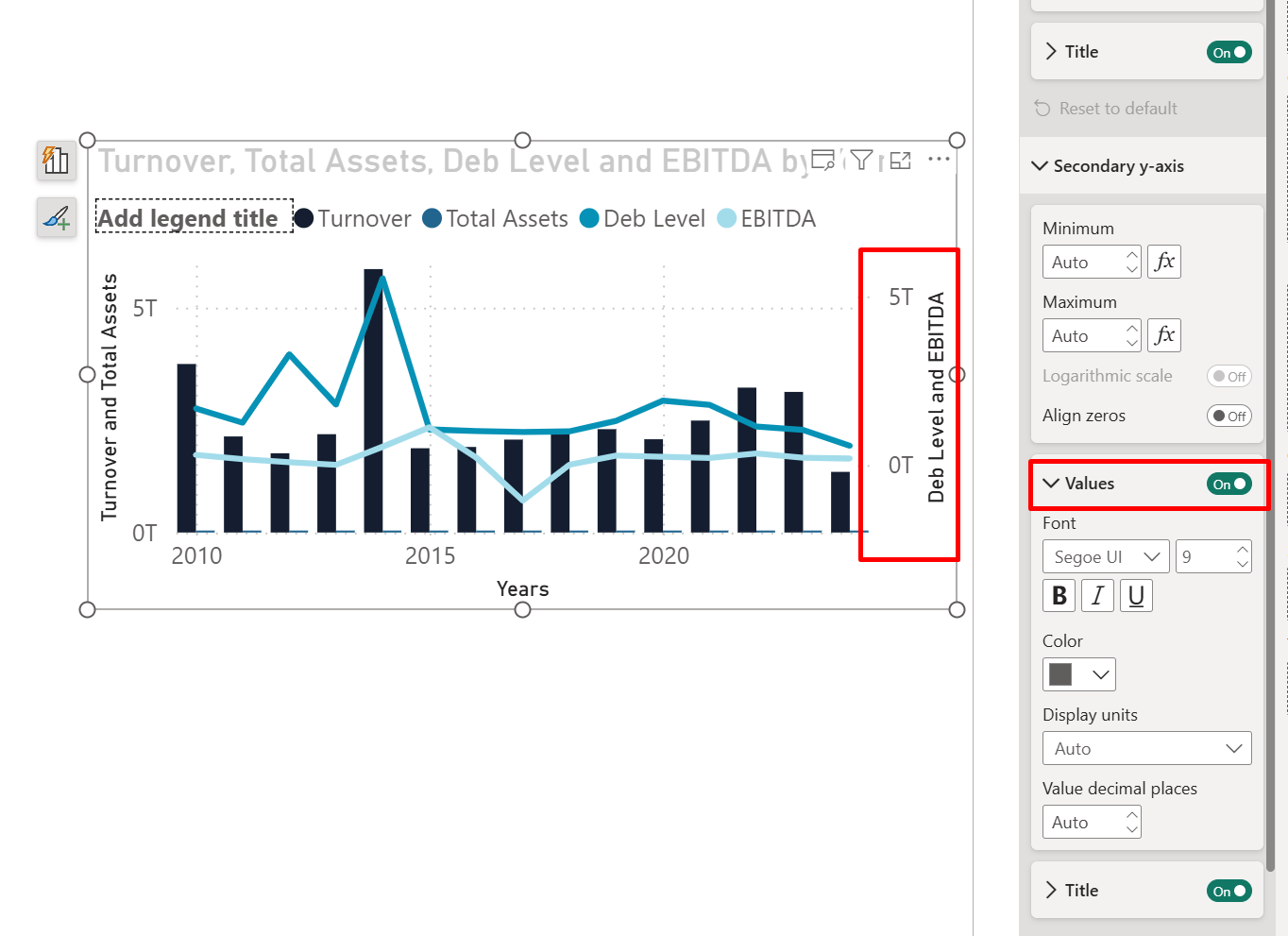This screenshot has height=936, width=1288.
Task: Open the Display units dropdown
Action: (1146, 748)
